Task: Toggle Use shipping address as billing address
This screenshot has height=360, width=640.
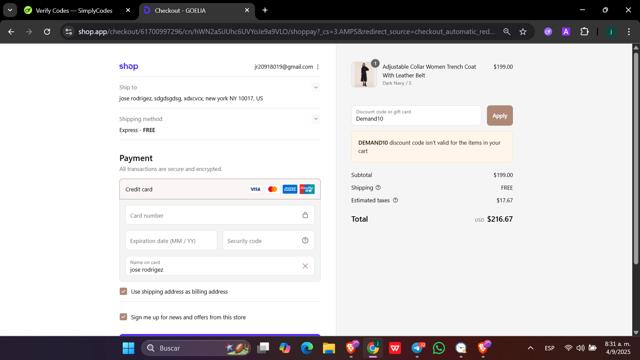Action: click(123, 291)
